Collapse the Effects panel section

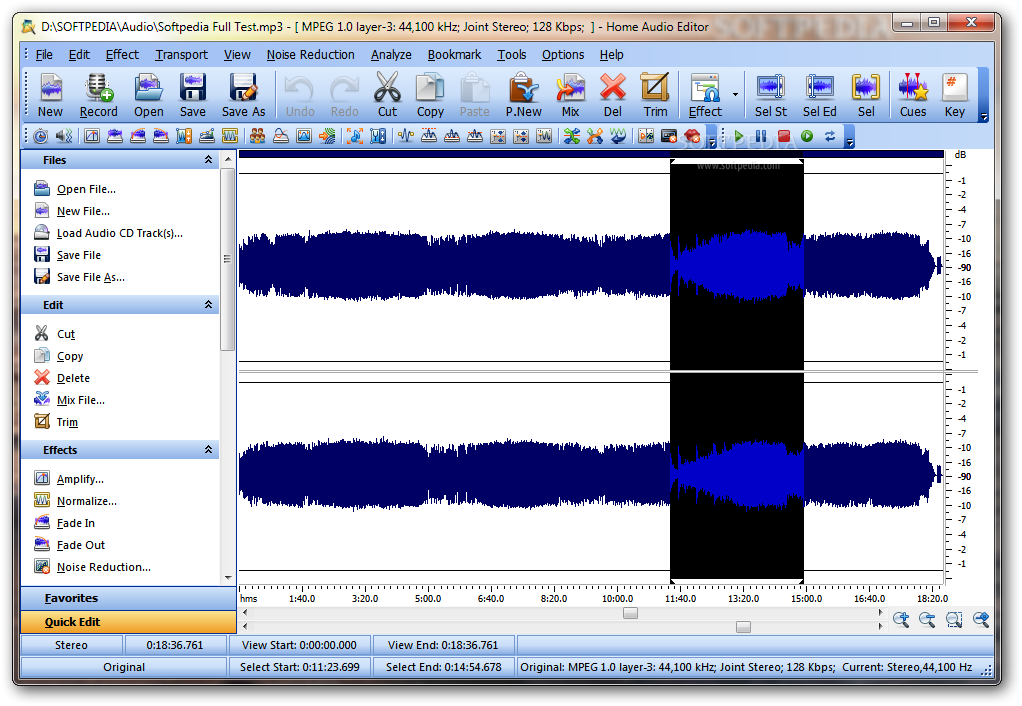[x=209, y=449]
